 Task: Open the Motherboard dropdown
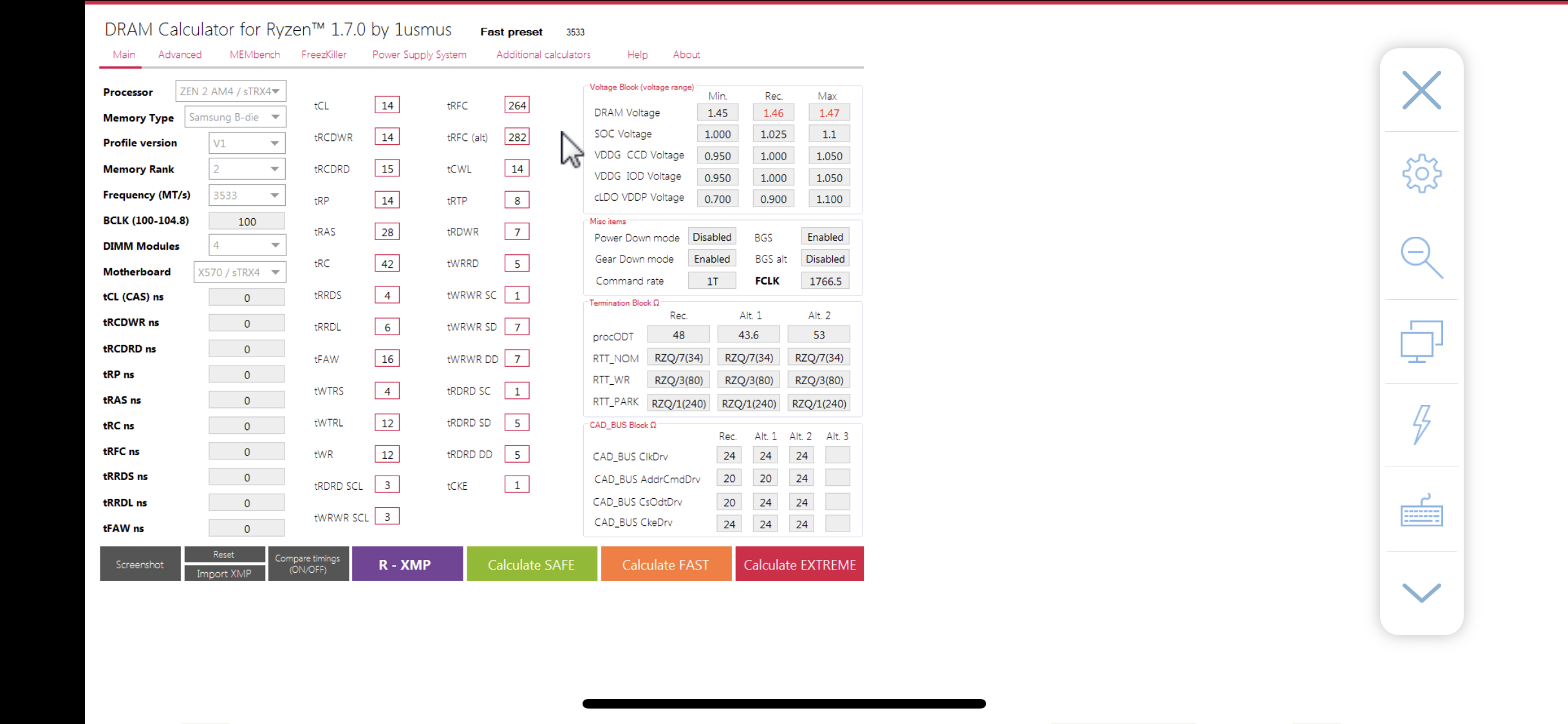click(x=239, y=272)
